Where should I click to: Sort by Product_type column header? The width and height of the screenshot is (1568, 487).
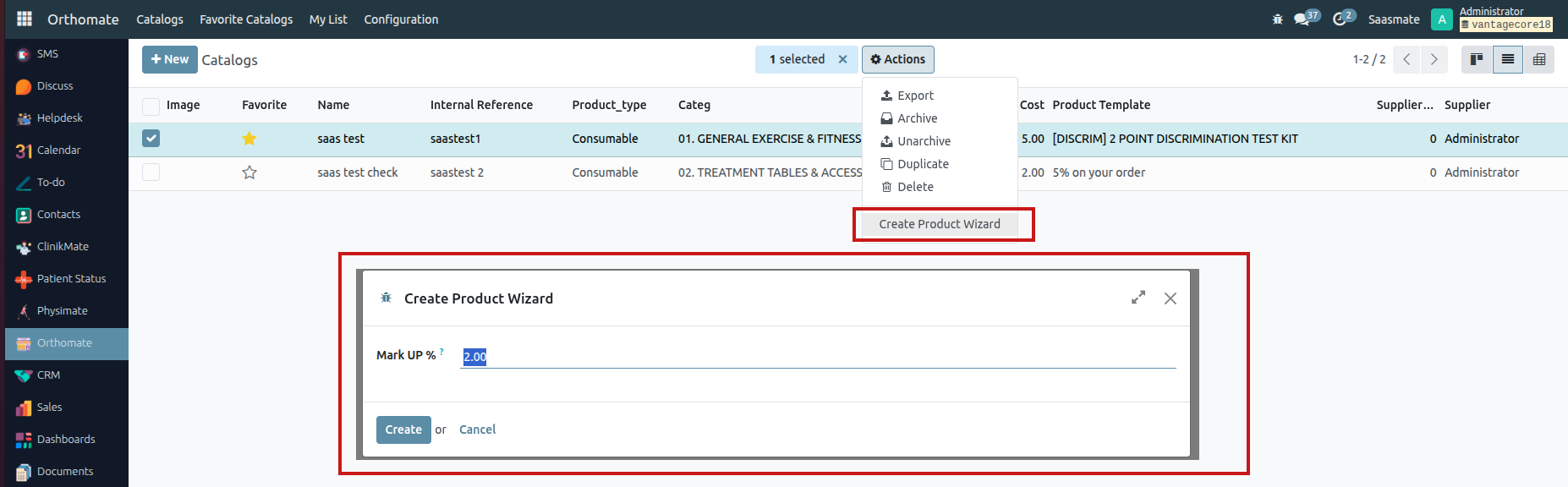[609, 105]
